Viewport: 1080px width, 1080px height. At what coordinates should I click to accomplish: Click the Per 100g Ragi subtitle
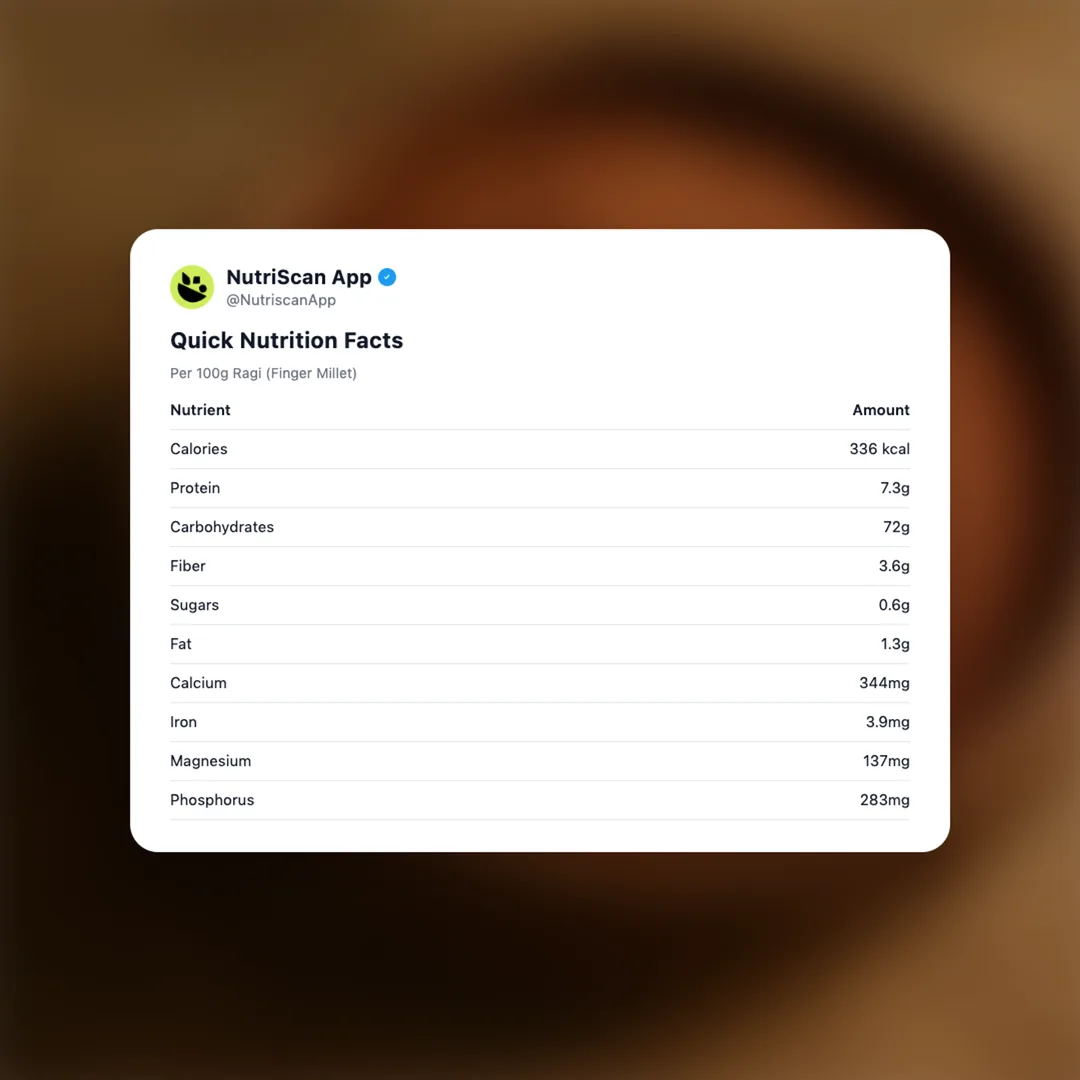pos(263,373)
